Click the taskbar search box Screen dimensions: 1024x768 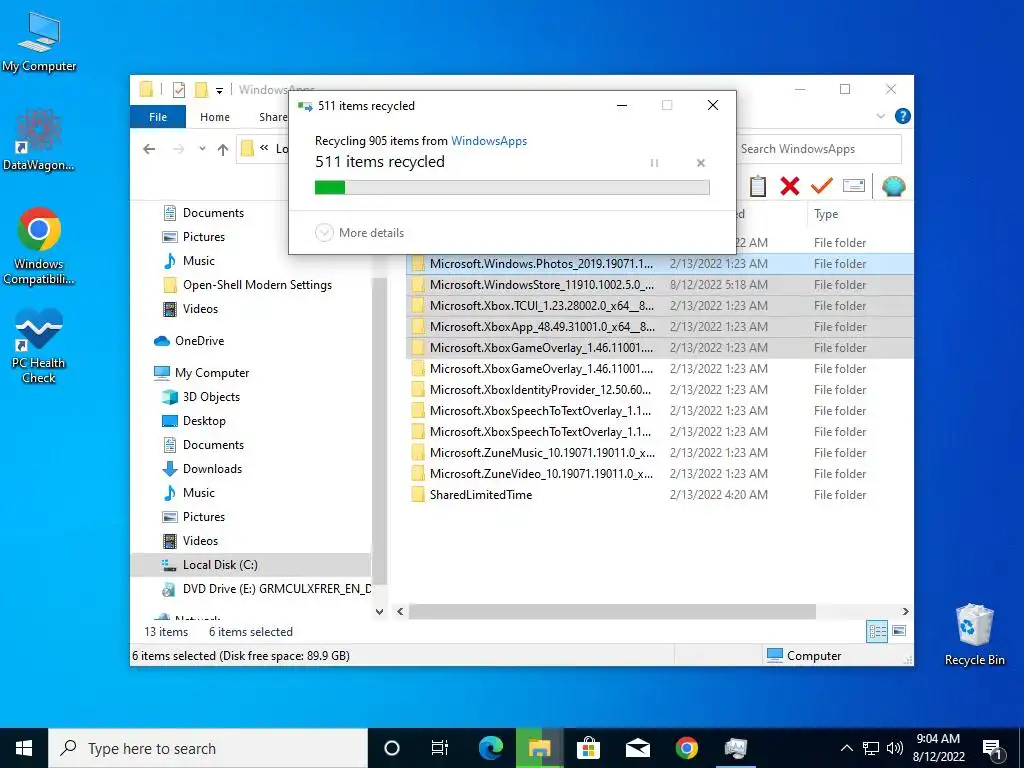click(208, 748)
